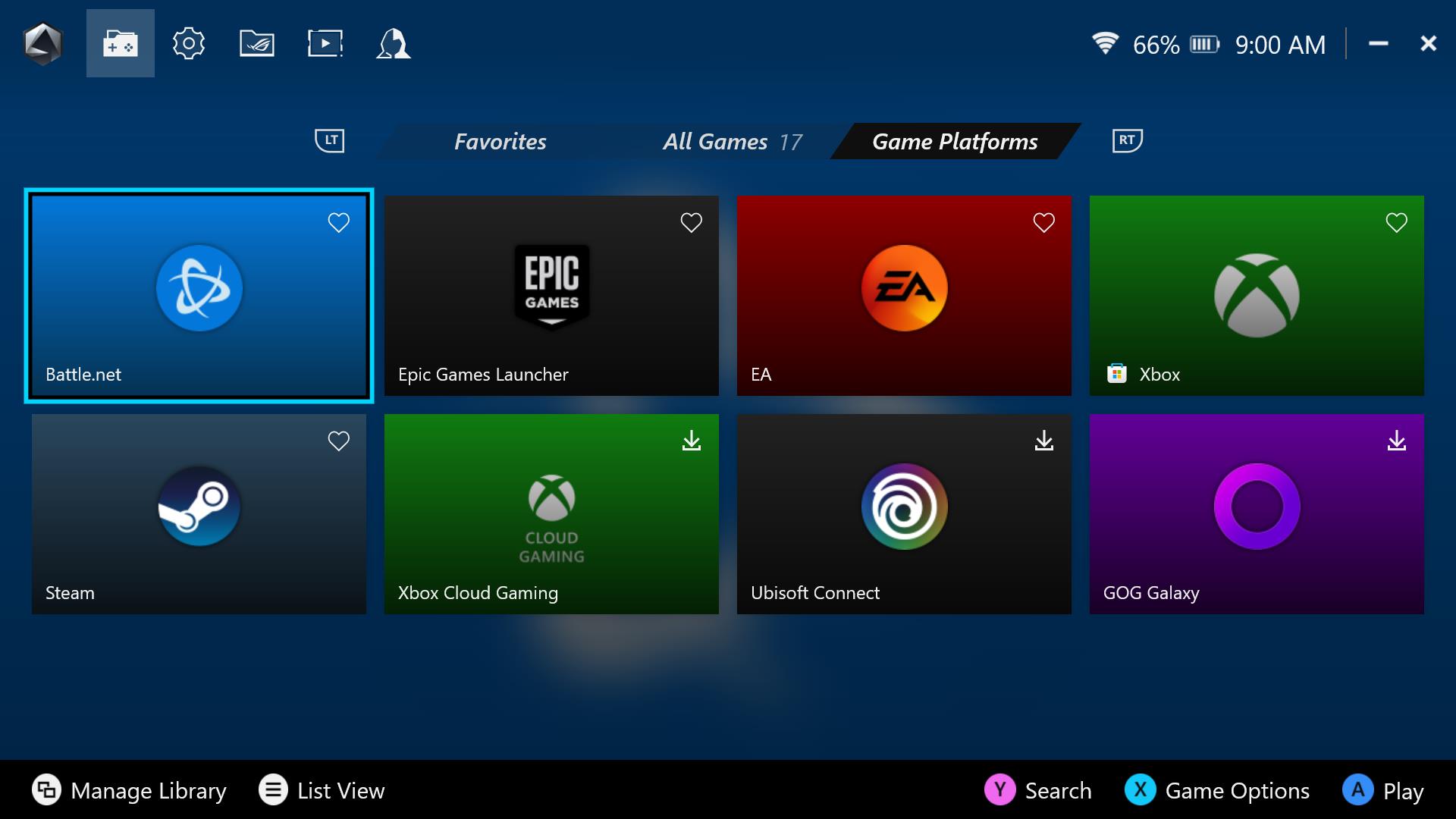Download Ubisoft Connect via arrow icon
1456x819 pixels.
coord(1043,441)
